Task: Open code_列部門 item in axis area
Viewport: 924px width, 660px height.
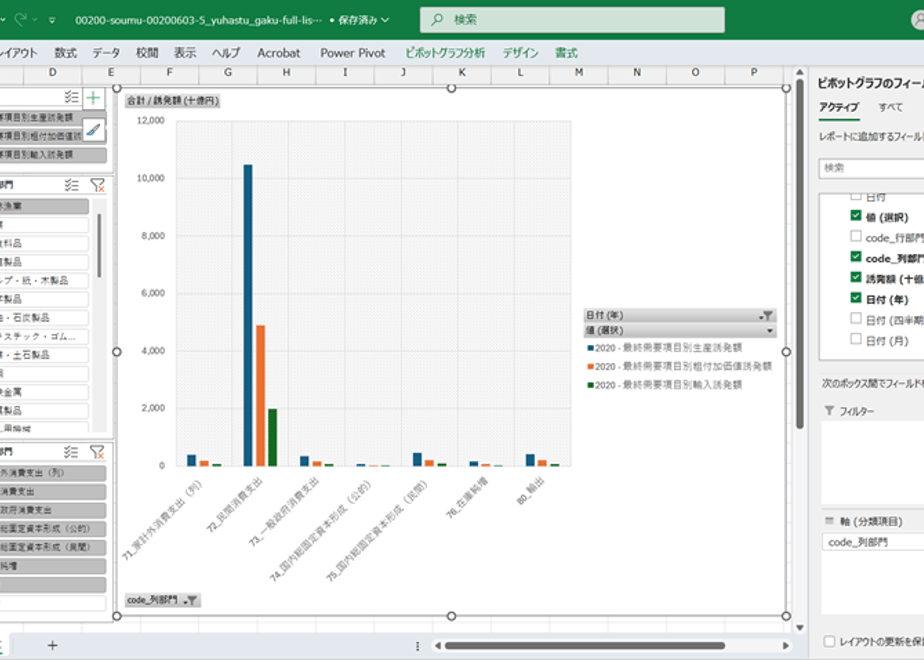Action: coord(873,542)
